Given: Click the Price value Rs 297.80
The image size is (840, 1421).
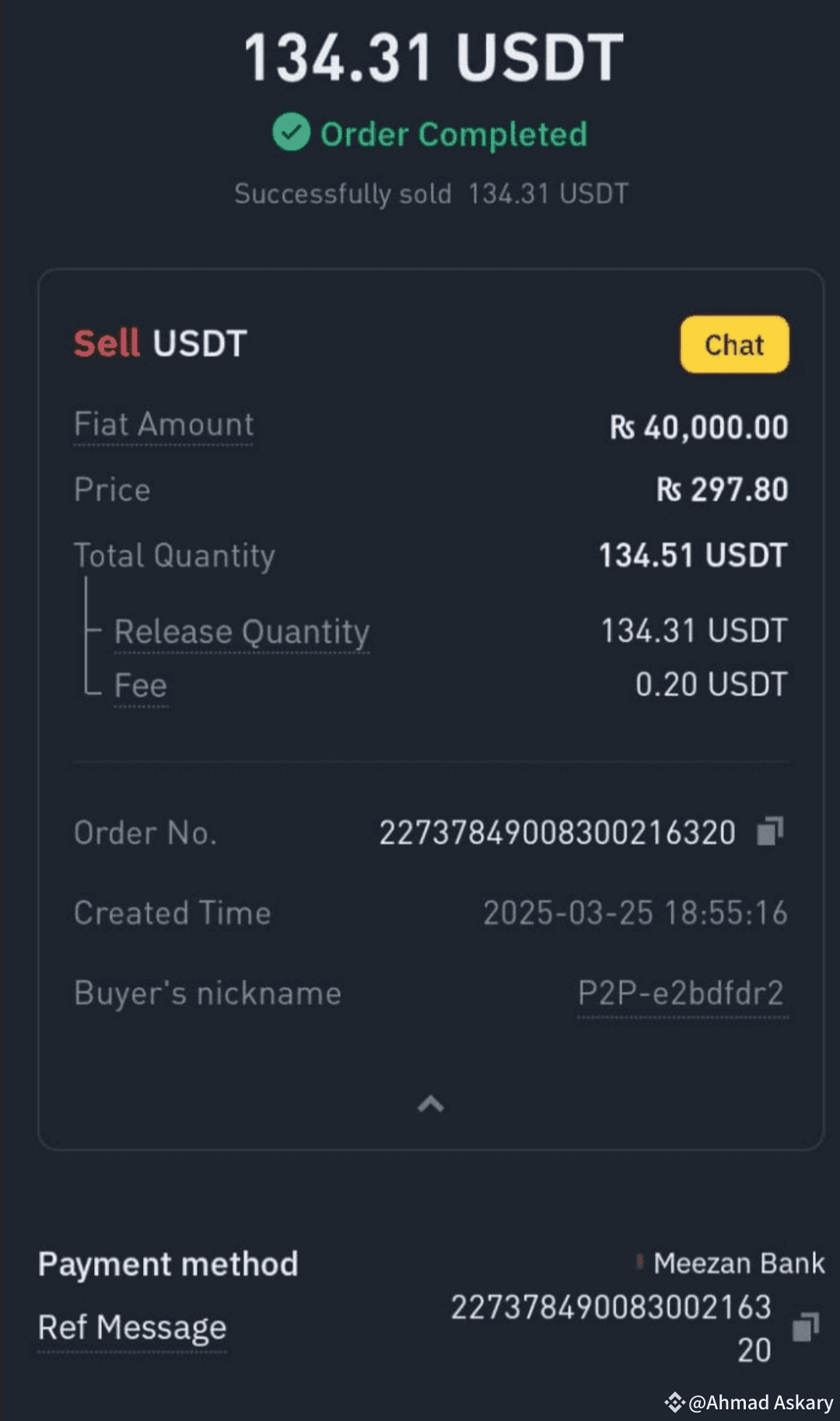Looking at the screenshot, I should pos(722,489).
